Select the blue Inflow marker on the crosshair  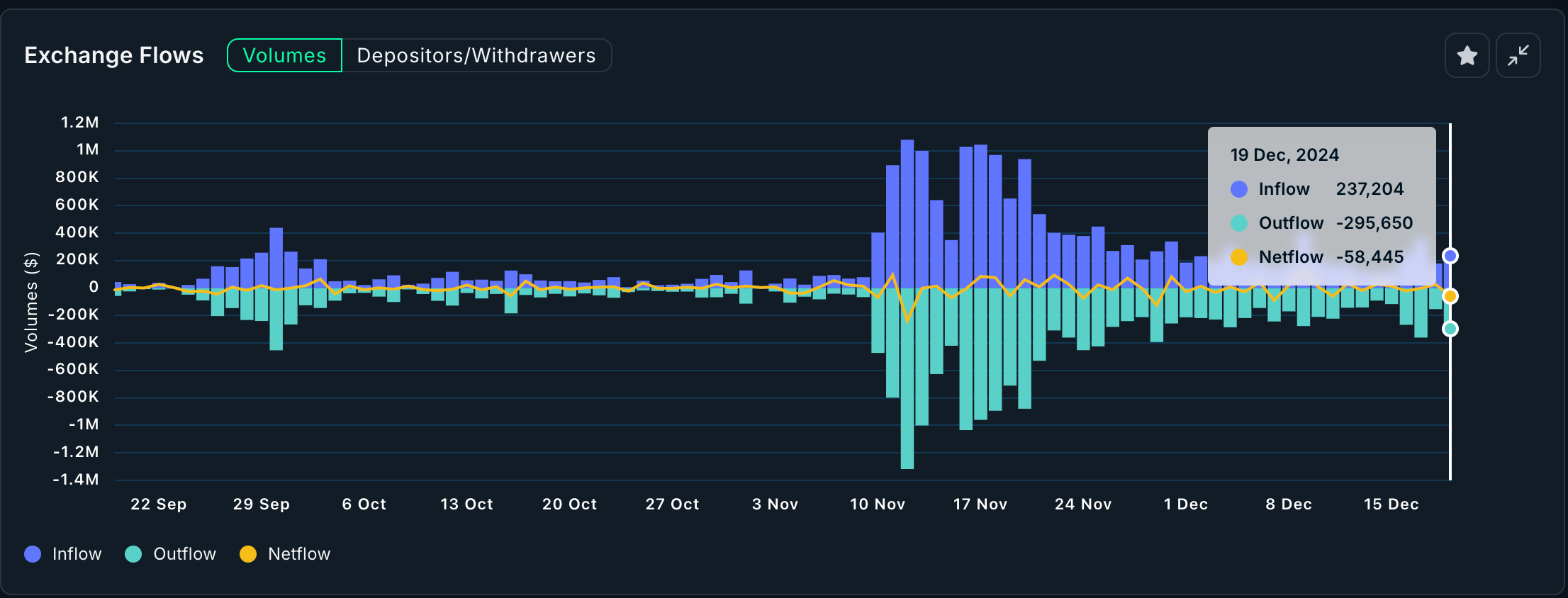1450,256
